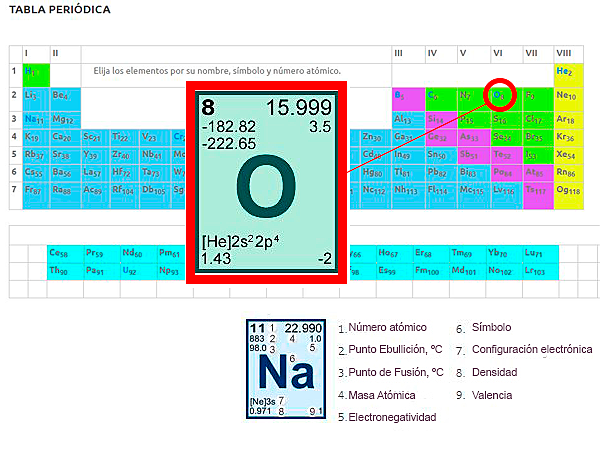Select the Thorium Th90 cell
The height and width of the screenshot is (450, 600).
point(65,271)
